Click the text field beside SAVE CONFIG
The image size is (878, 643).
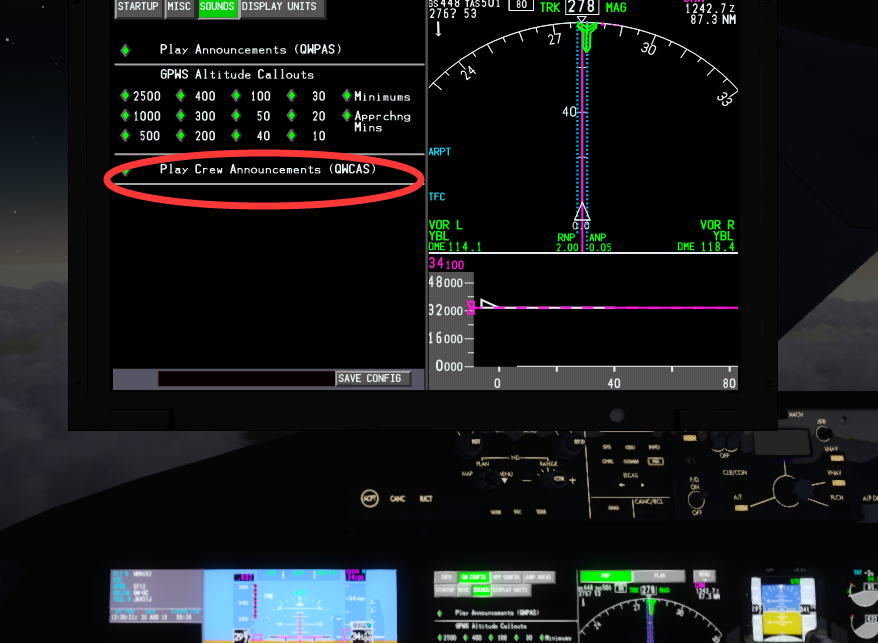[x=246, y=379]
